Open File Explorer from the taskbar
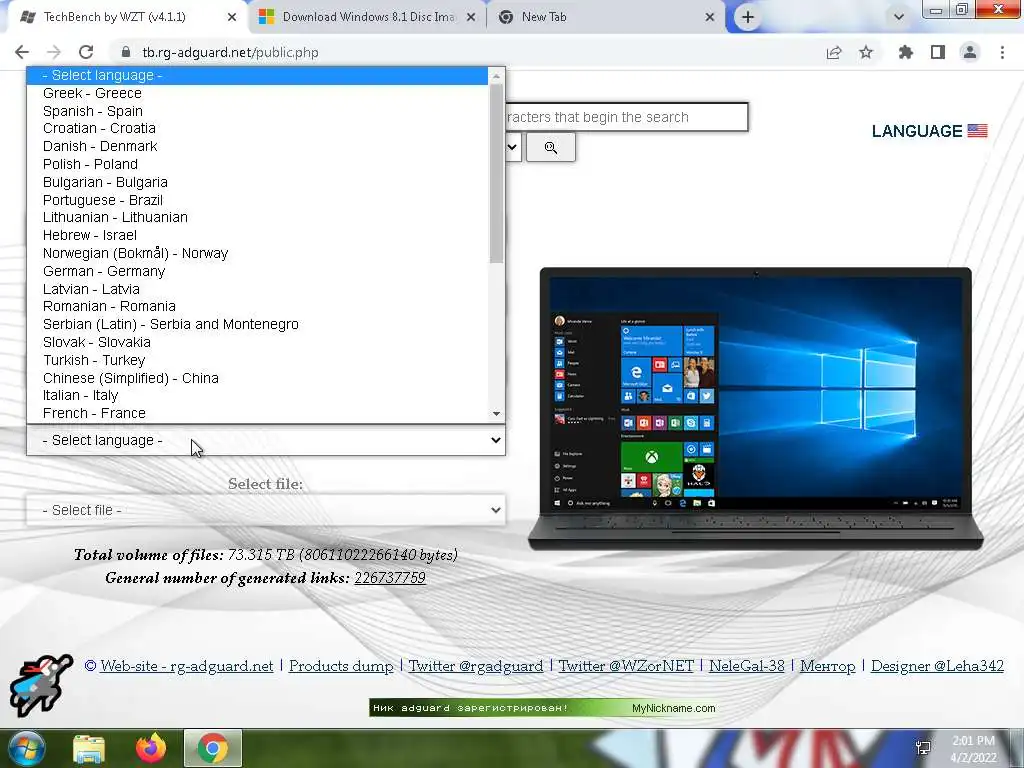This screenshot has height=768, width=1024. [89, 749]
